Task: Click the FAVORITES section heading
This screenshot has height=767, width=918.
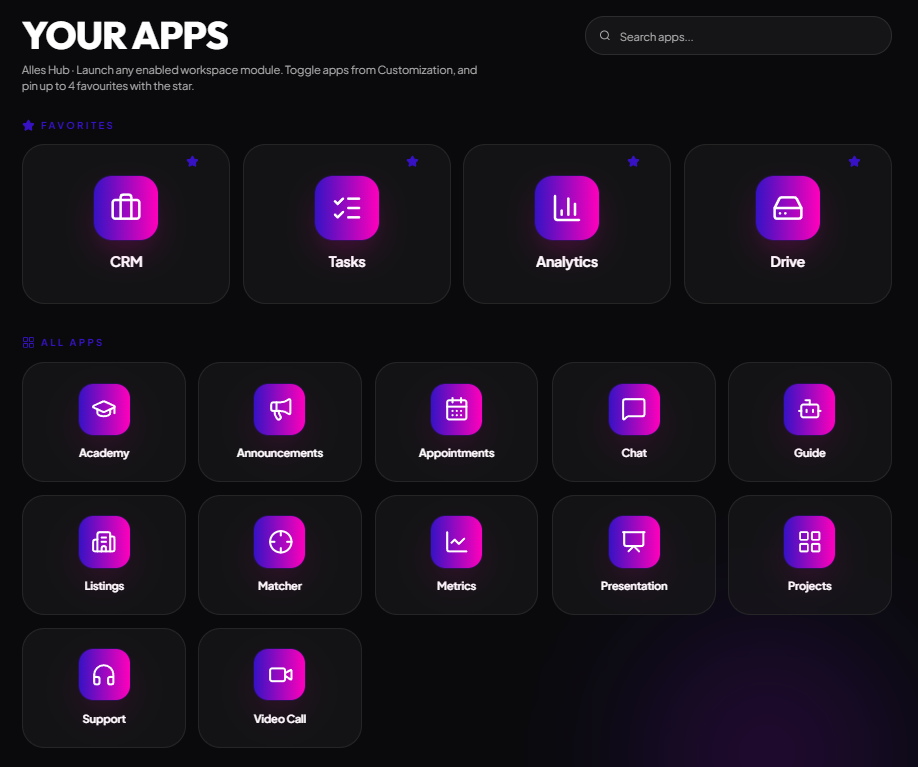Action: 77,125
